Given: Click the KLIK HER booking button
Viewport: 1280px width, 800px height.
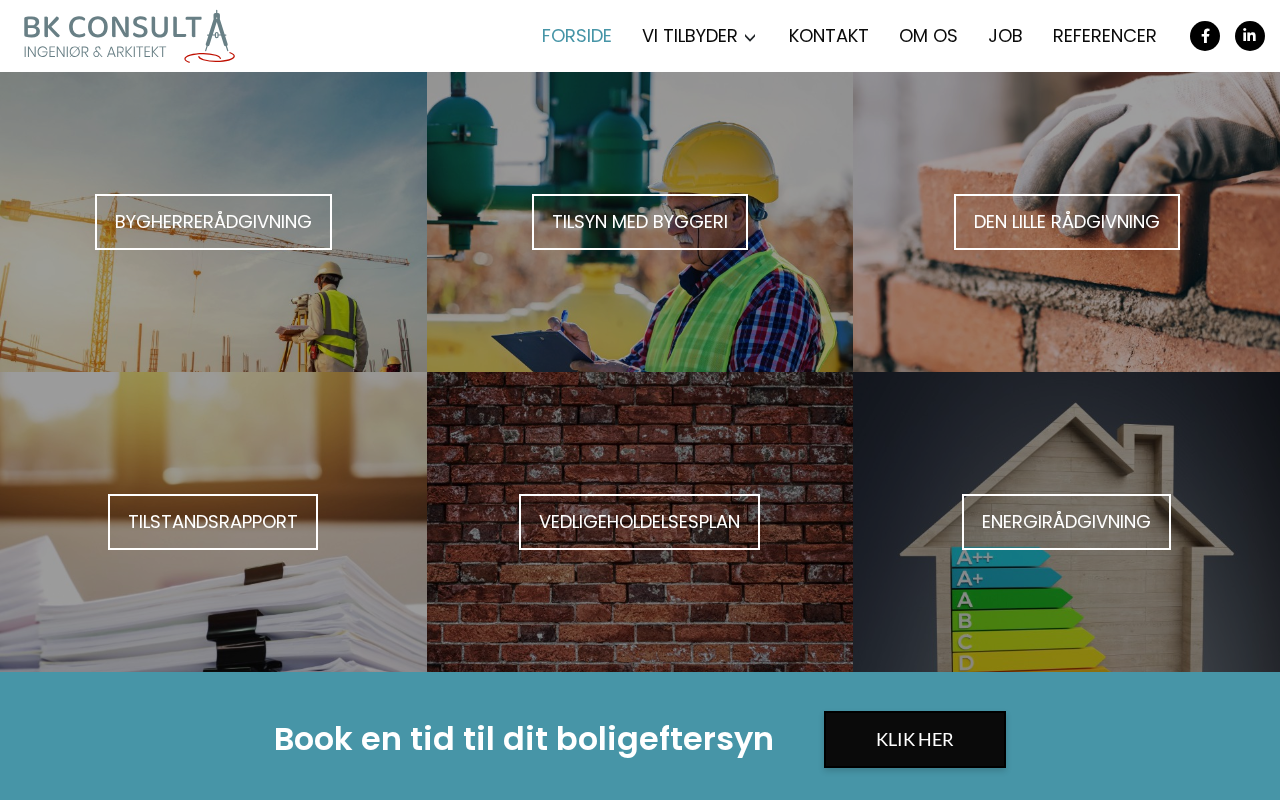Looking at the screenshot, I should 915,739.
